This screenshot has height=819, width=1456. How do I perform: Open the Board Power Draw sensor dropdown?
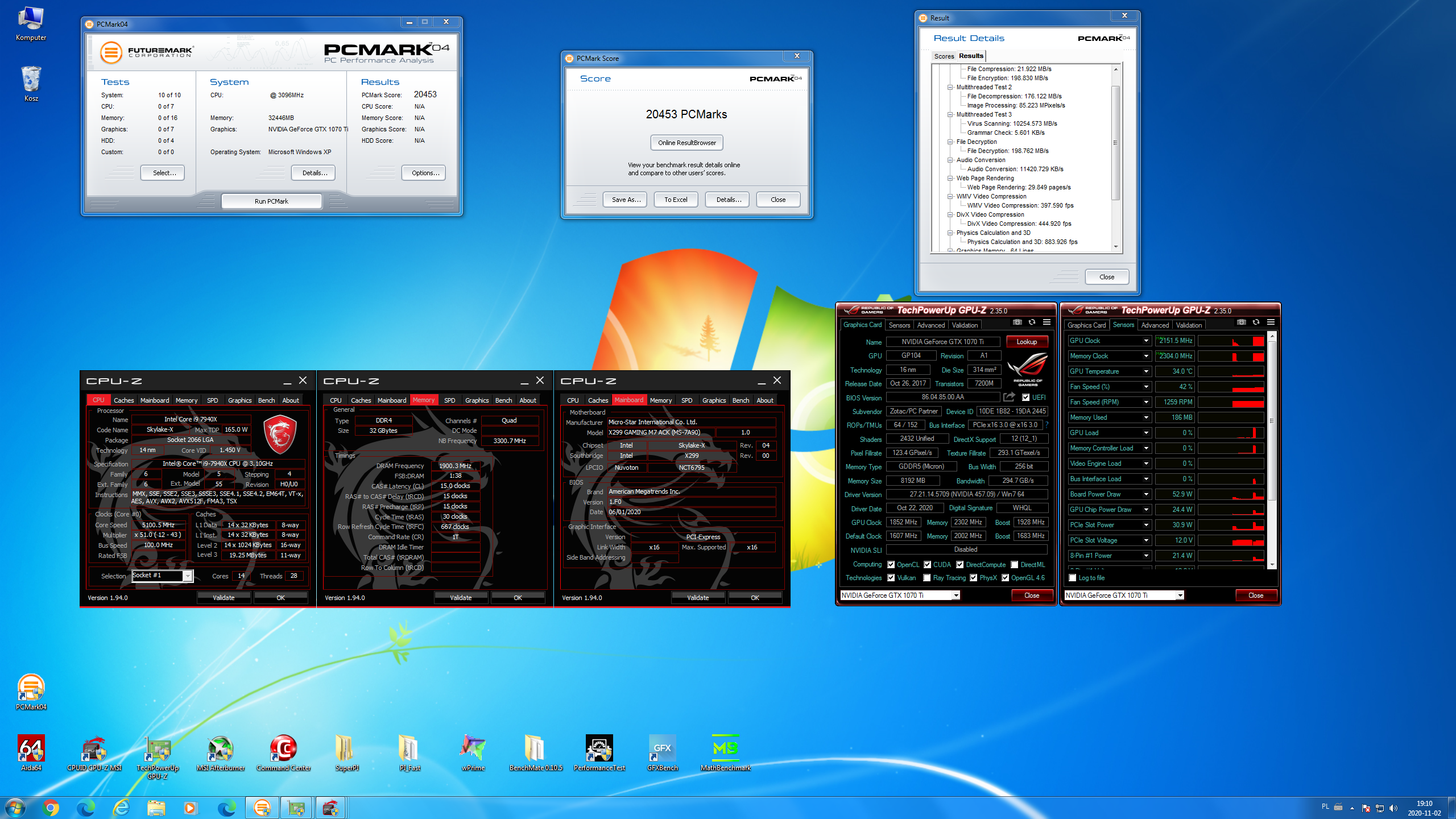coord(1145,494)
